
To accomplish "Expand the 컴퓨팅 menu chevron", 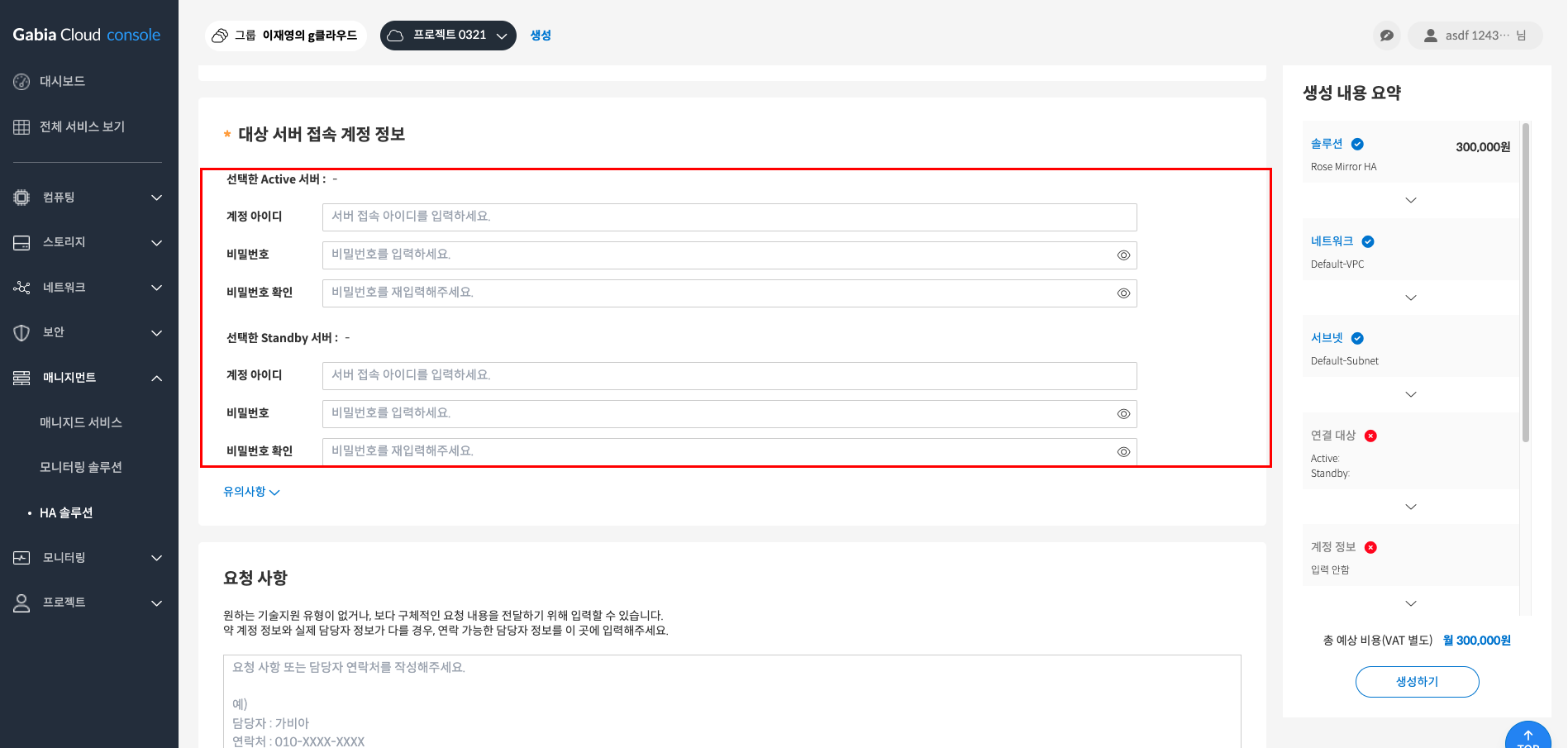I will [157, 198].
